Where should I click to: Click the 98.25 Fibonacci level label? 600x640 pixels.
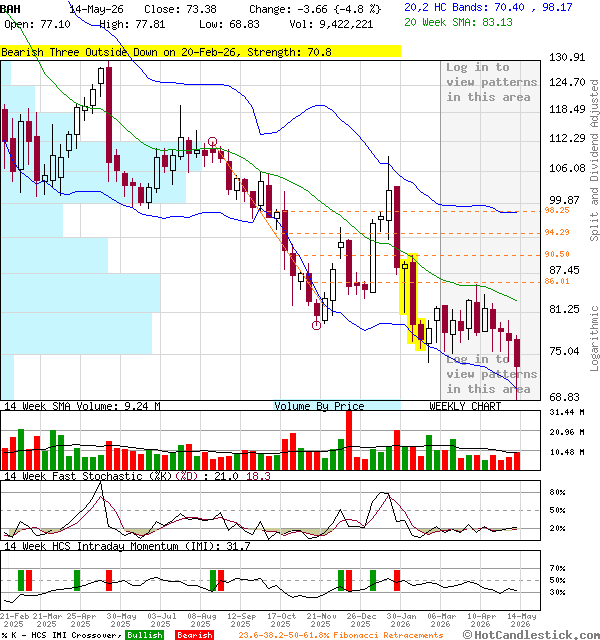coord(557,210)
